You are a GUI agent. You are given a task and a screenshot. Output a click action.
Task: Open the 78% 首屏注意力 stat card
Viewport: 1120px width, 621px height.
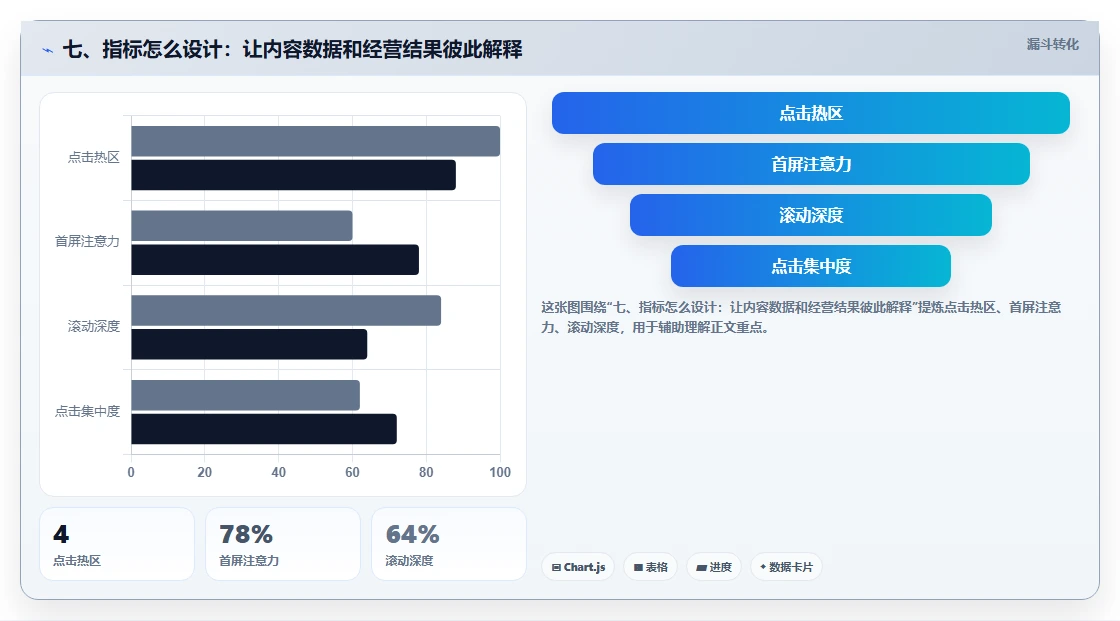(x=283, y=544)
